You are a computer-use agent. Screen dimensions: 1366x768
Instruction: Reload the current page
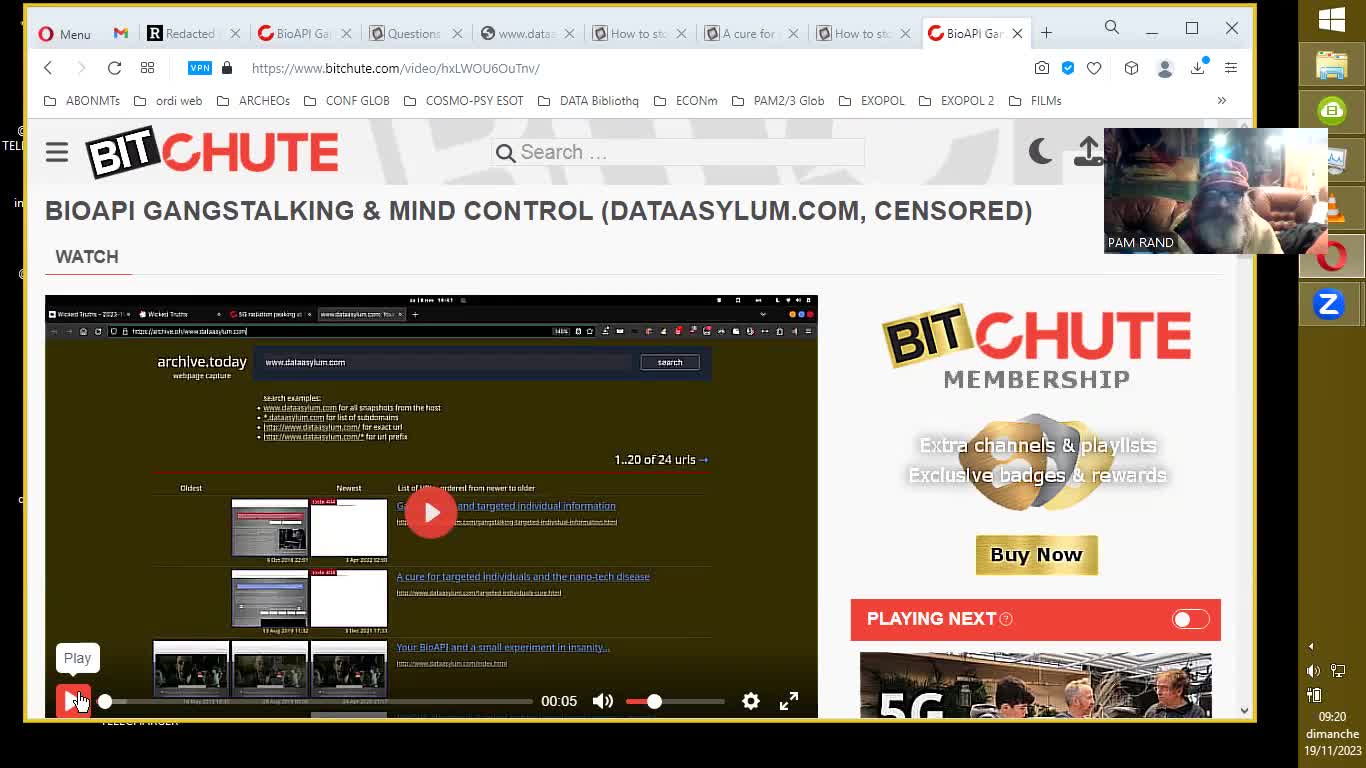[x=114, y=68]
